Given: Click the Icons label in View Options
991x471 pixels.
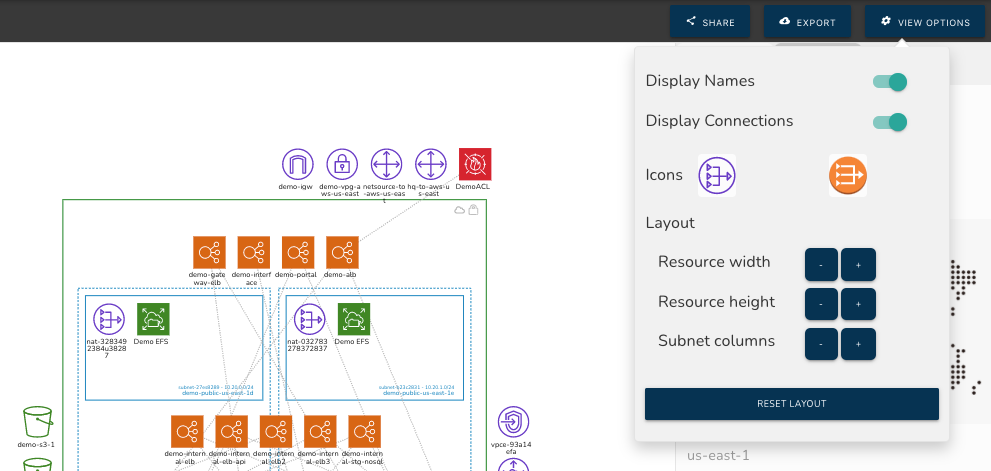Looking at the screenshot, I should click(664, 175).
